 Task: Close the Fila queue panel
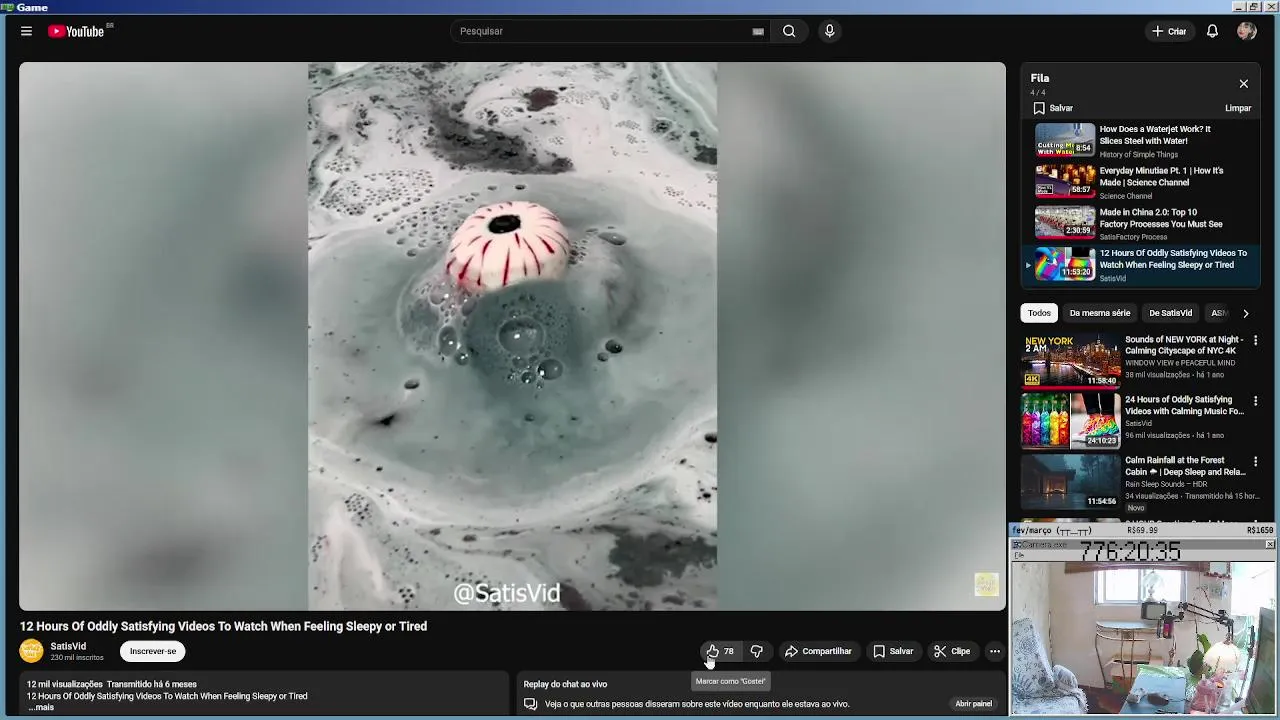1243,84
